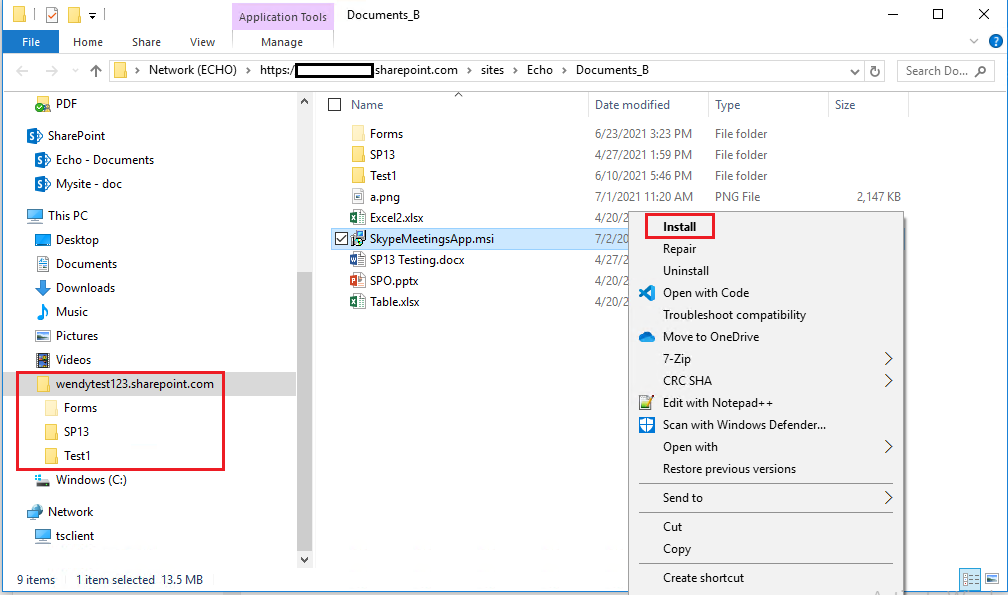Select Install for SkypeMeetingsApp.msi
Screen dimensions: 1008x595
[679, 226]
